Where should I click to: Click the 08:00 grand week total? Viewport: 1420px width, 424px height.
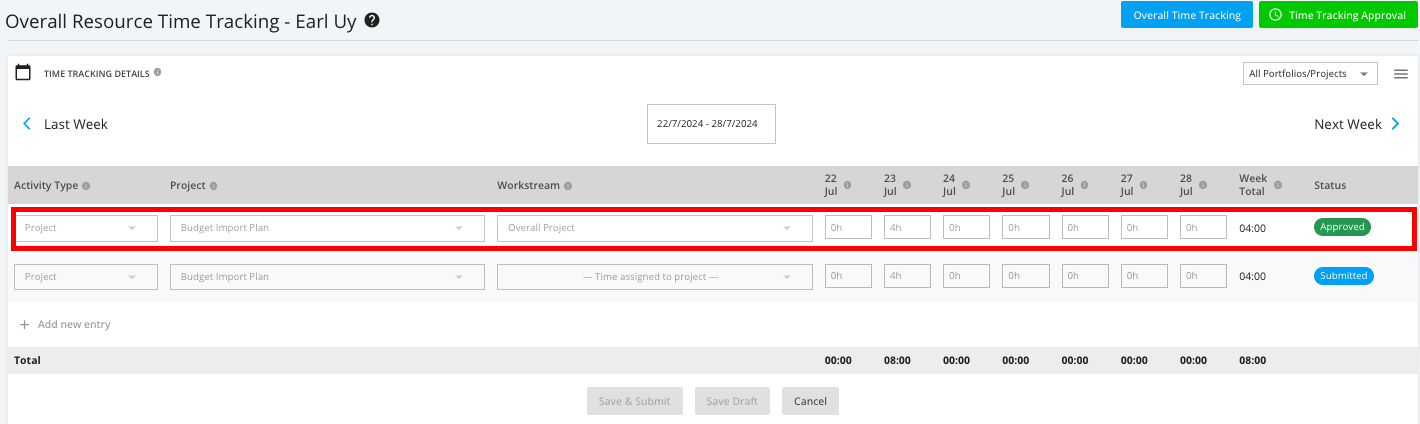pos(1252,360)
